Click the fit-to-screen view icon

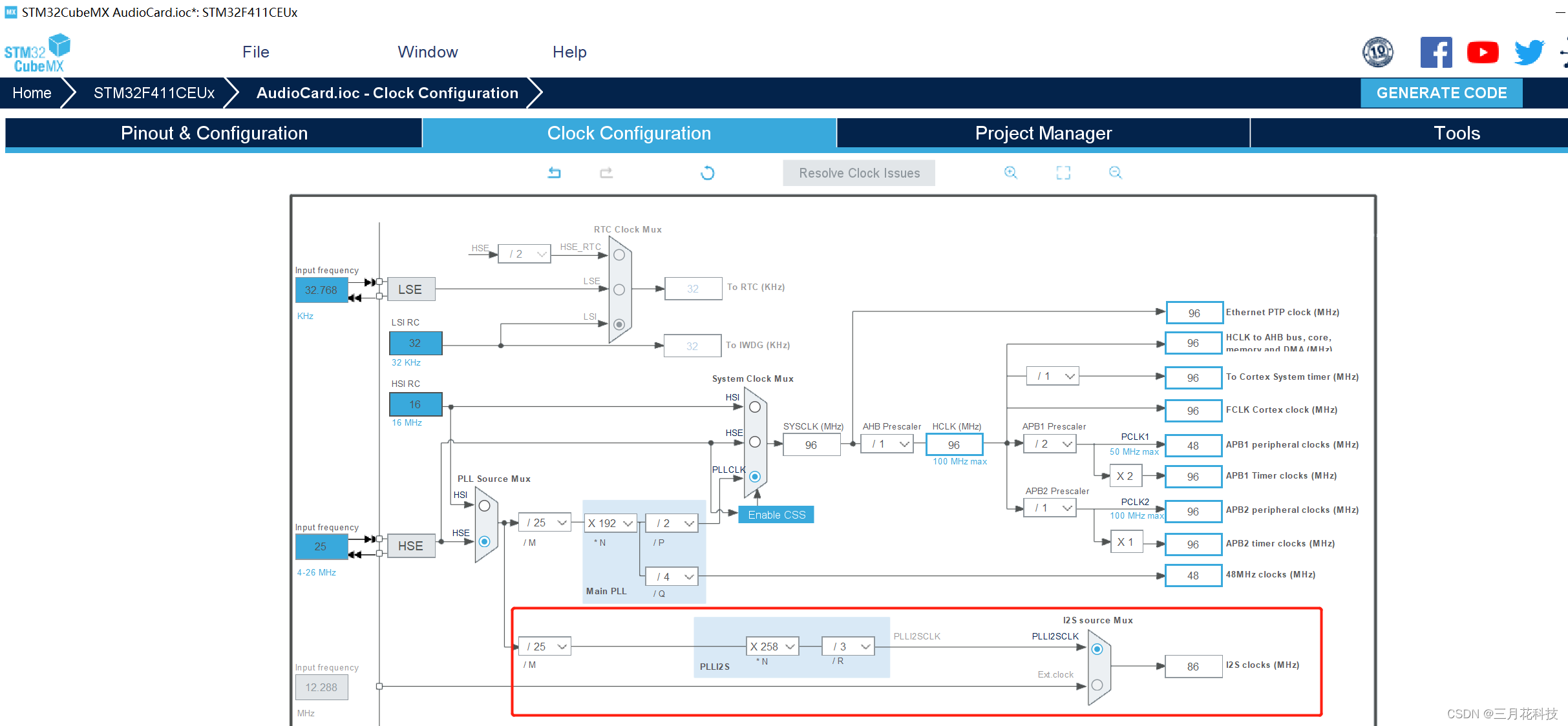point(1063,172)
